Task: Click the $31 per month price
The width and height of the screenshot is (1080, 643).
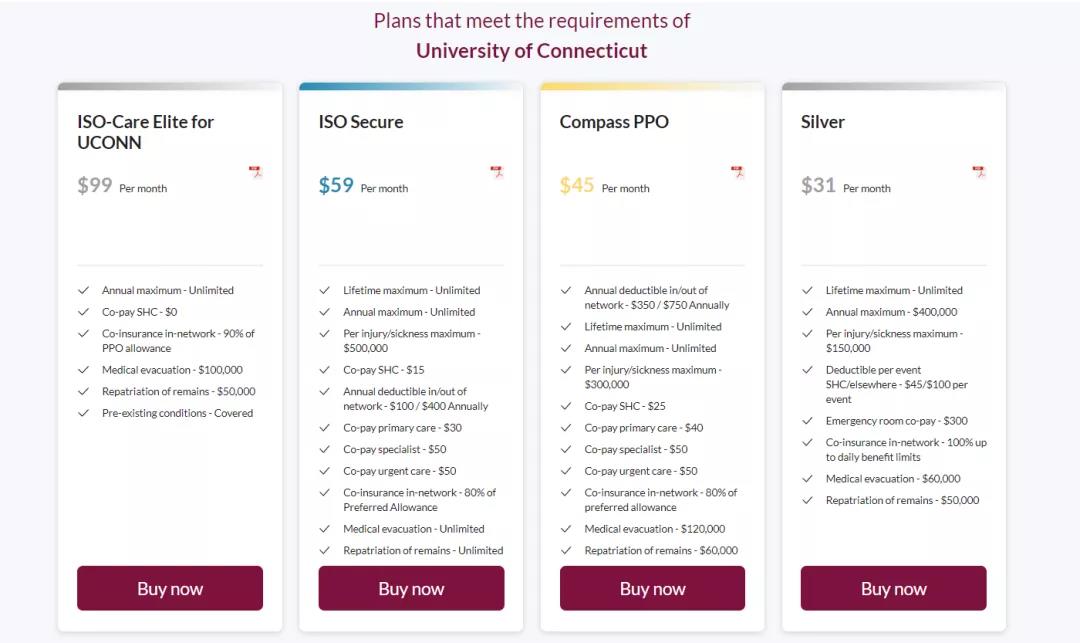Action: (x=819, y=185)
